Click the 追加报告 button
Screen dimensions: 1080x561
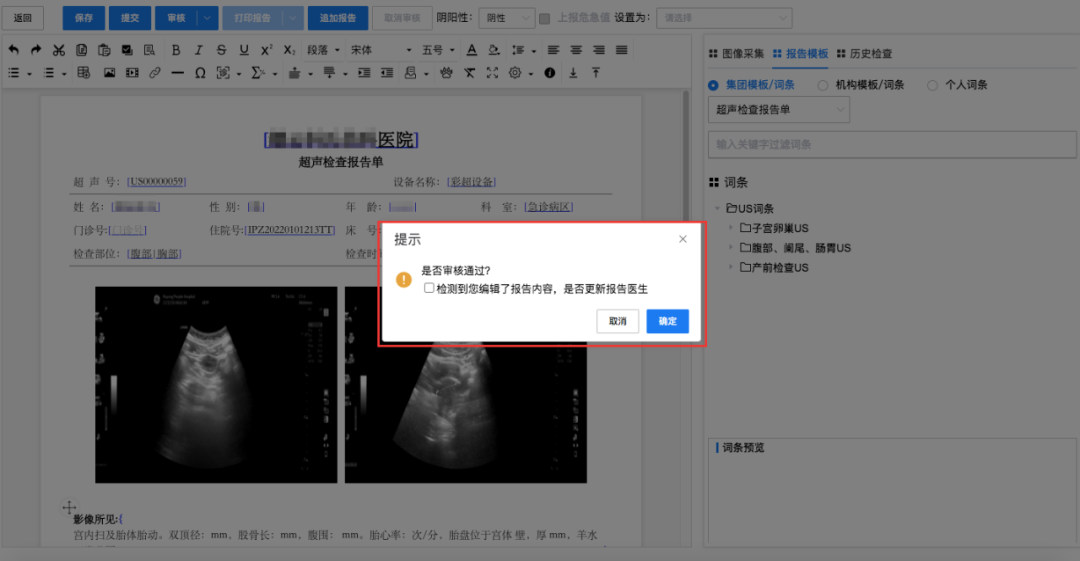(338, 18)
